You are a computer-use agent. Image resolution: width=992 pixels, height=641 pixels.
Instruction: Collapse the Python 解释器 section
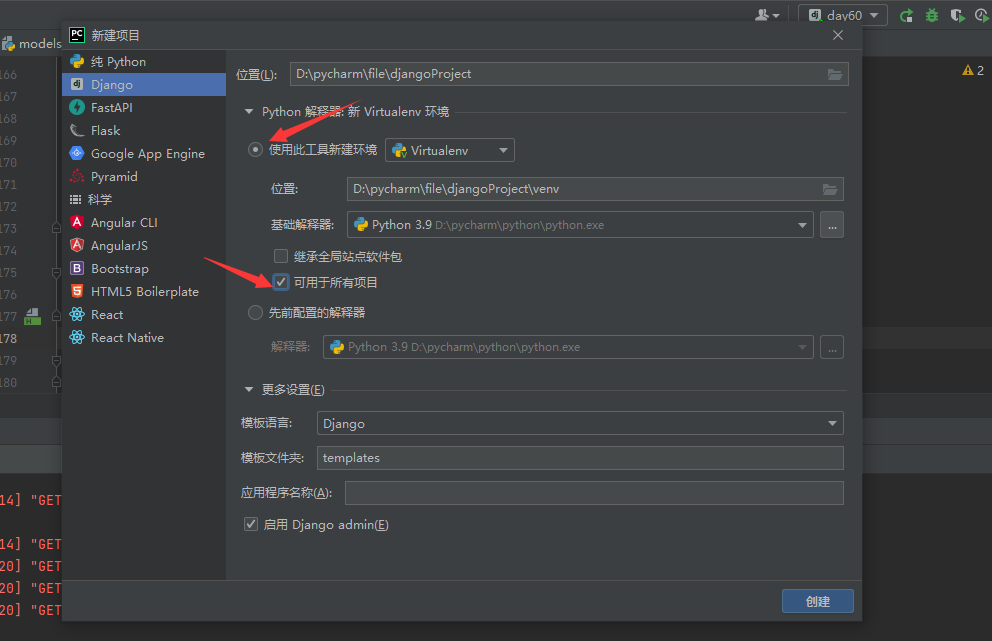pos(249,111)
